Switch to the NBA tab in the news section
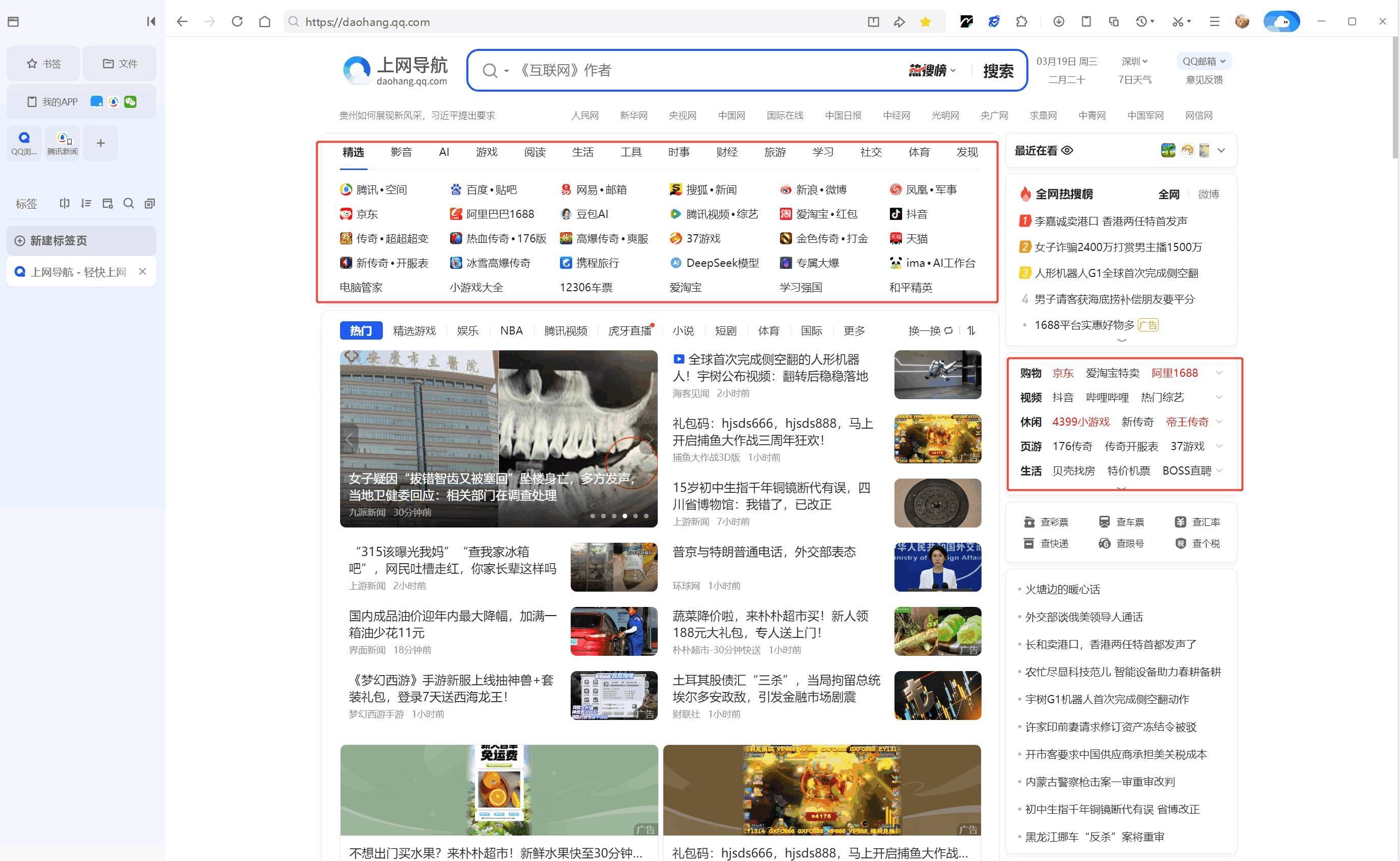The height and width of the screenshot is (861, 1400). (x=511, y=330)
